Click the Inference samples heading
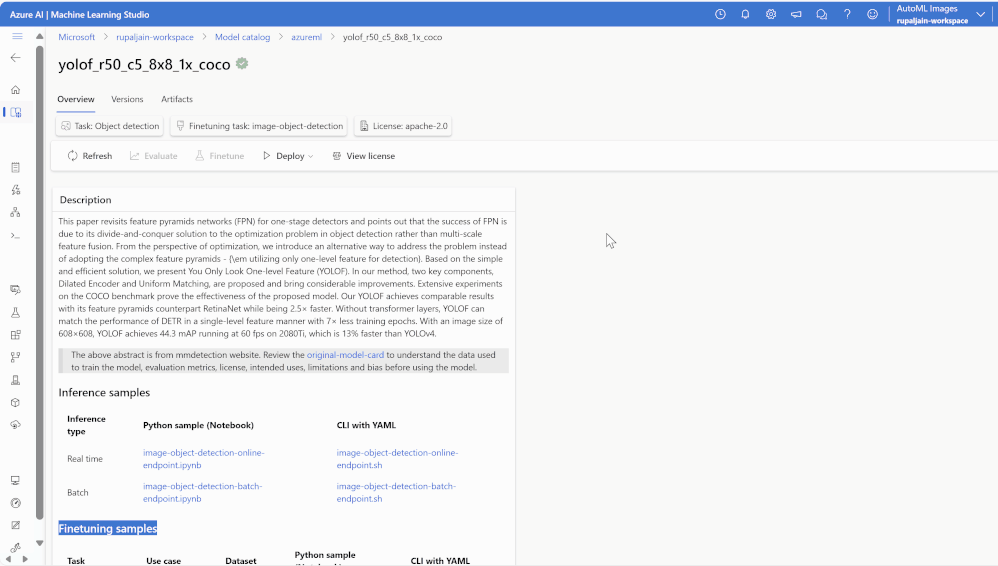The height and width of the screenshot is (566, 998). coord(104,393)
